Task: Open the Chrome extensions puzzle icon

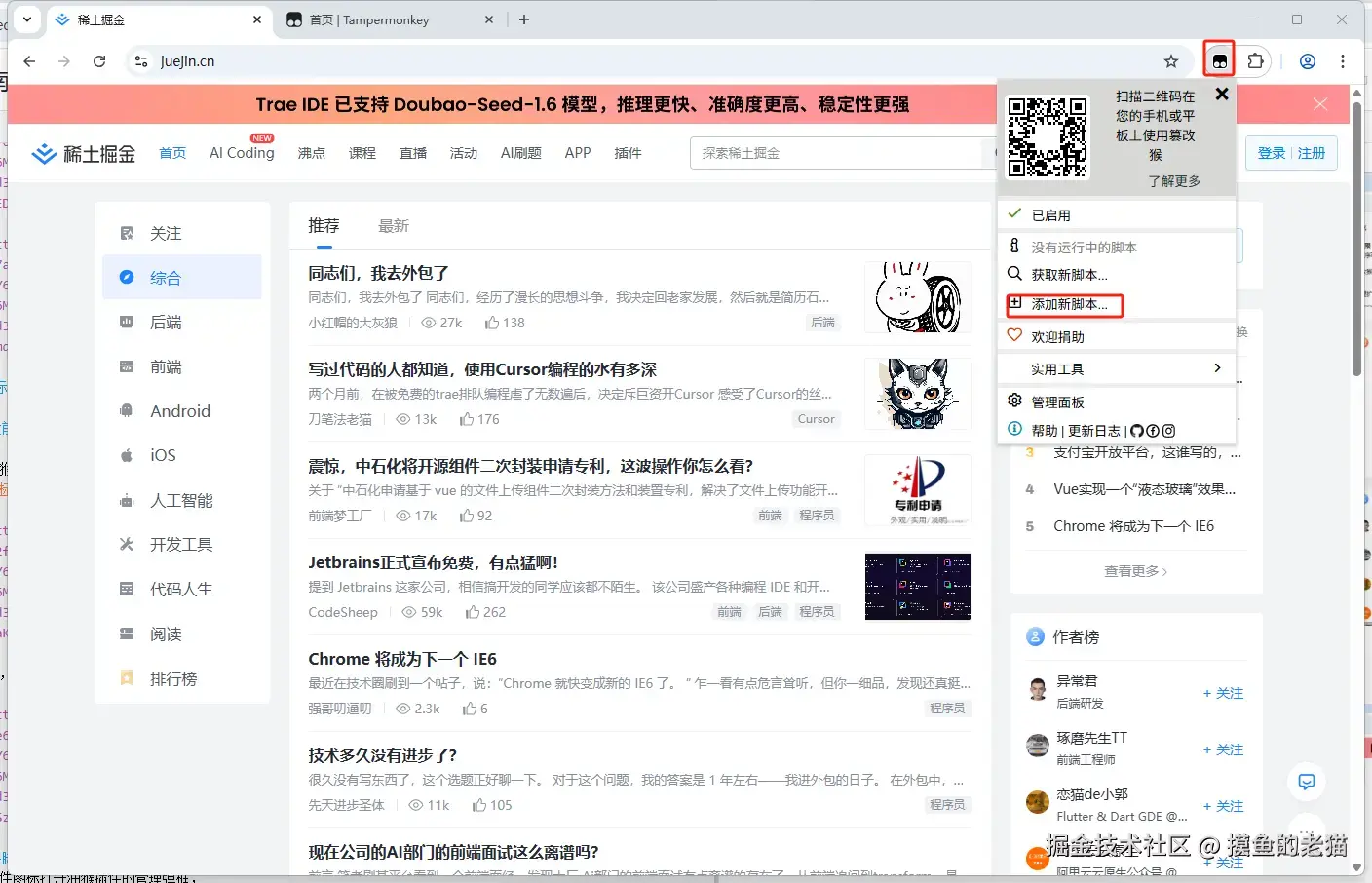Action: [1256, 61]
